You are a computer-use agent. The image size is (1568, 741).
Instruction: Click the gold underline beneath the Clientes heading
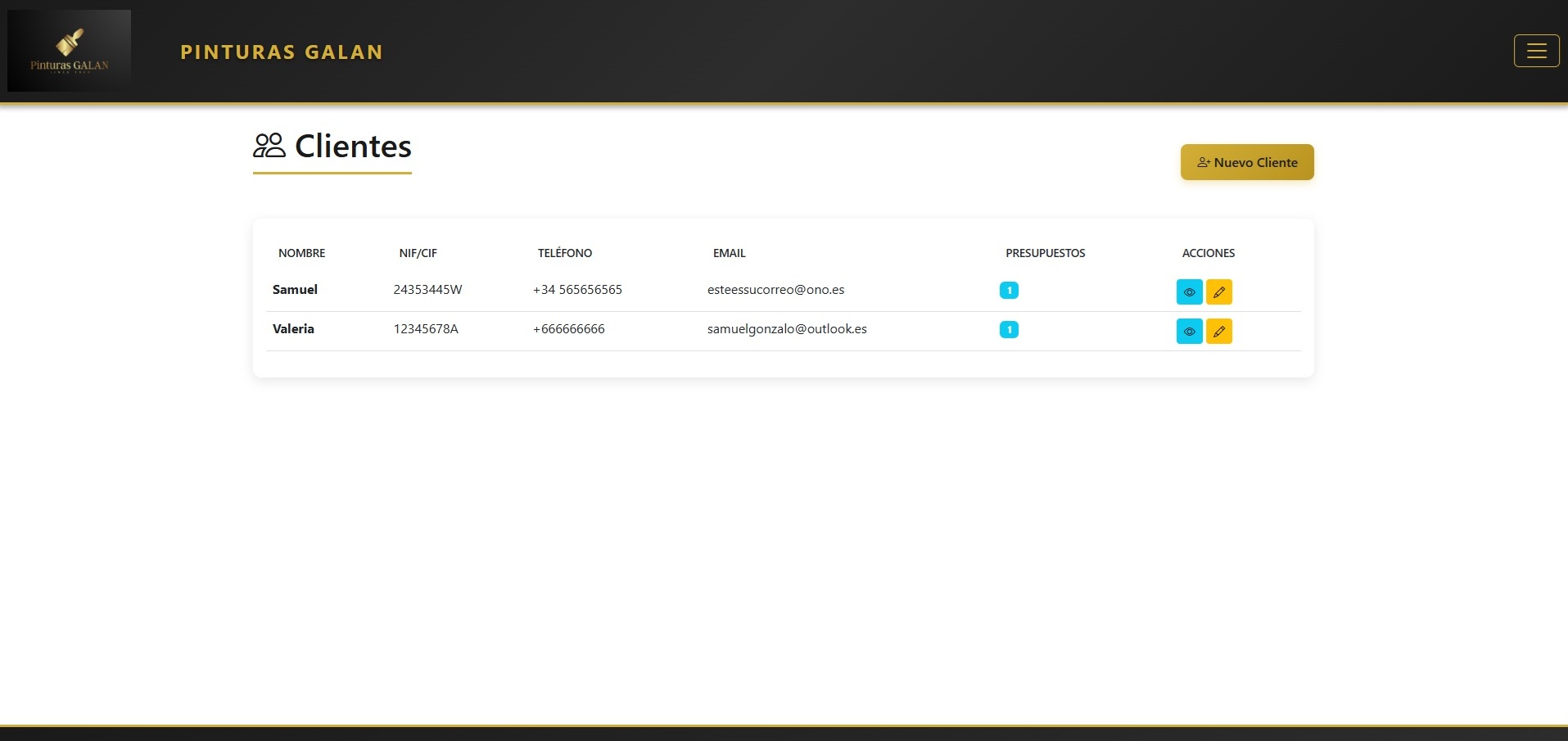332,174
